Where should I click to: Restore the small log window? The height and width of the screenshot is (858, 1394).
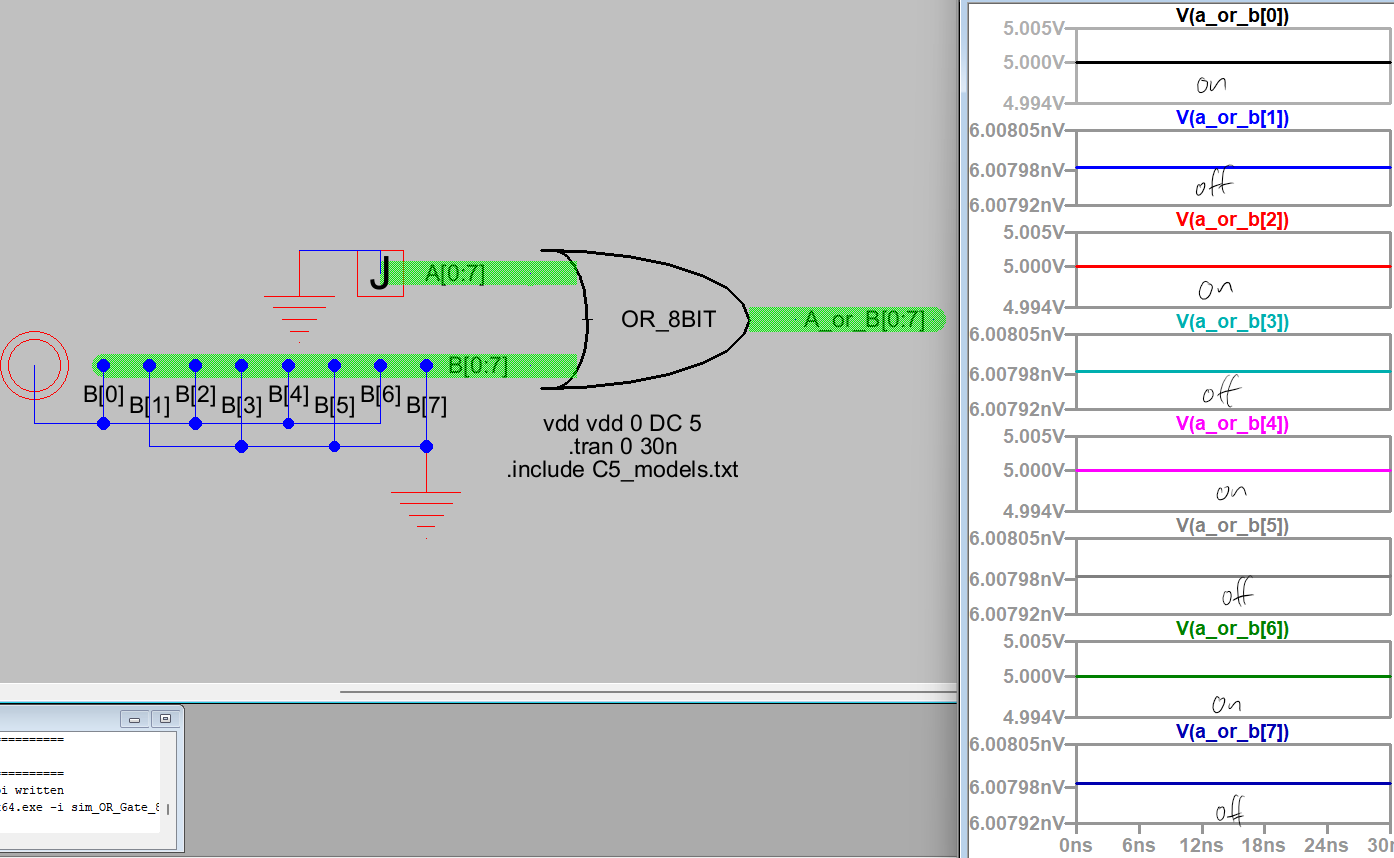(x=165, y=718)
